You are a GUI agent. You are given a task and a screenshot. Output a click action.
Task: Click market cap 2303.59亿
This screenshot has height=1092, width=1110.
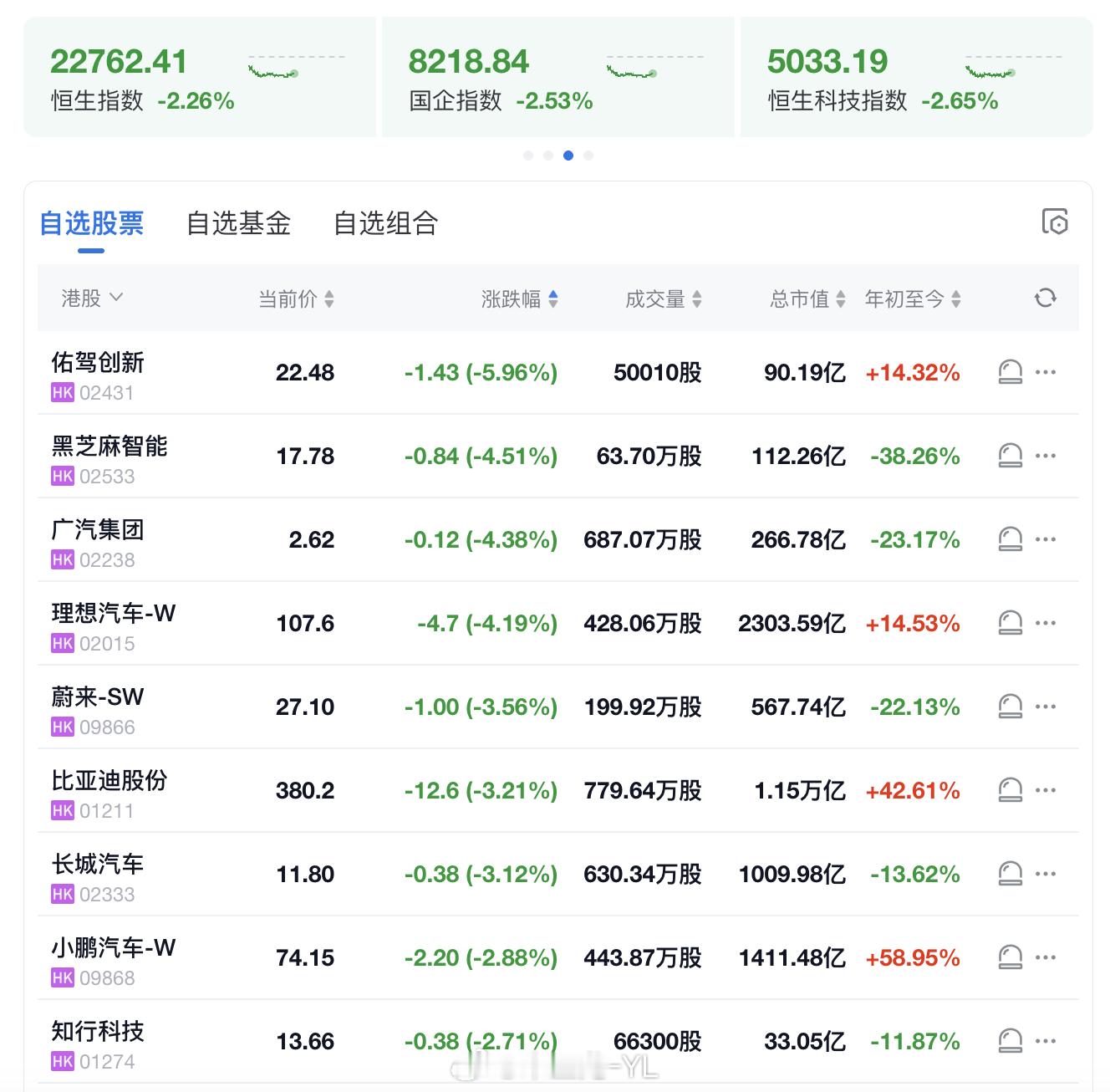[x=792, y=623]
